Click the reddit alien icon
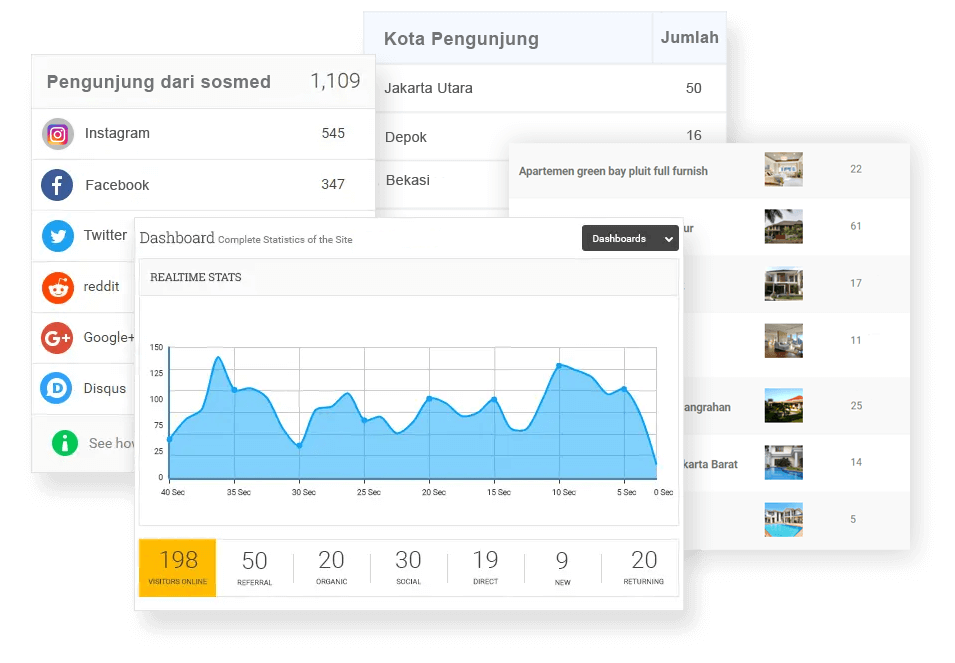The height and width of the screenshot is (663, 955). coord(58,287)
